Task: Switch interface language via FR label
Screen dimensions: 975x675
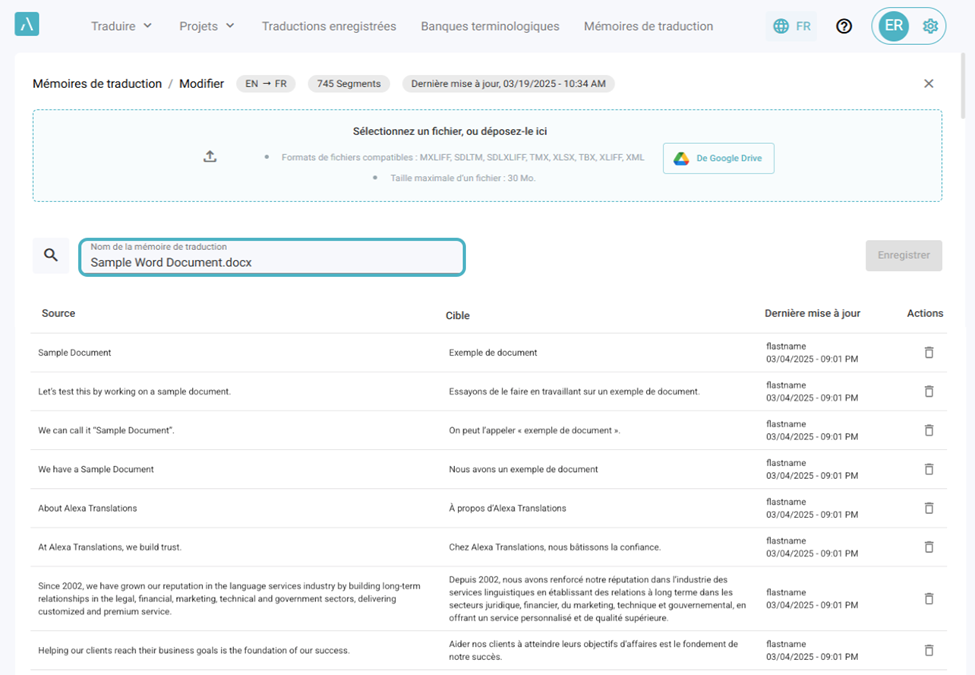Action: (803, 26)
